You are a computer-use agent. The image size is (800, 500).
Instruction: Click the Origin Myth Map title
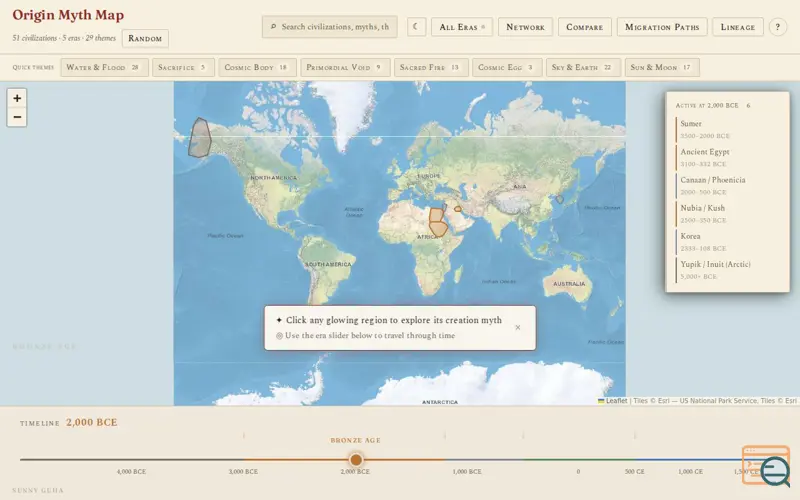(68, 15)
